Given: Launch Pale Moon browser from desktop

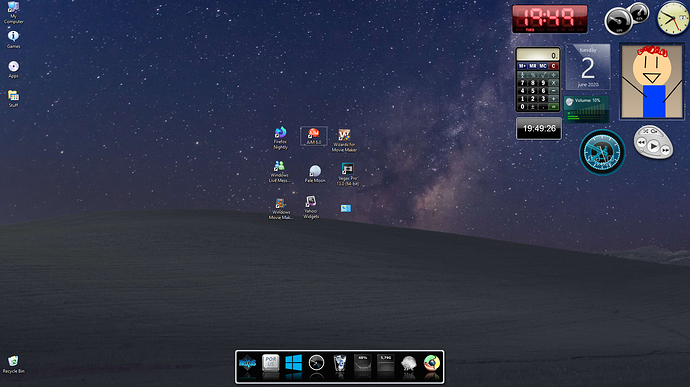Looking at the screenshot, I should [315, 173].
